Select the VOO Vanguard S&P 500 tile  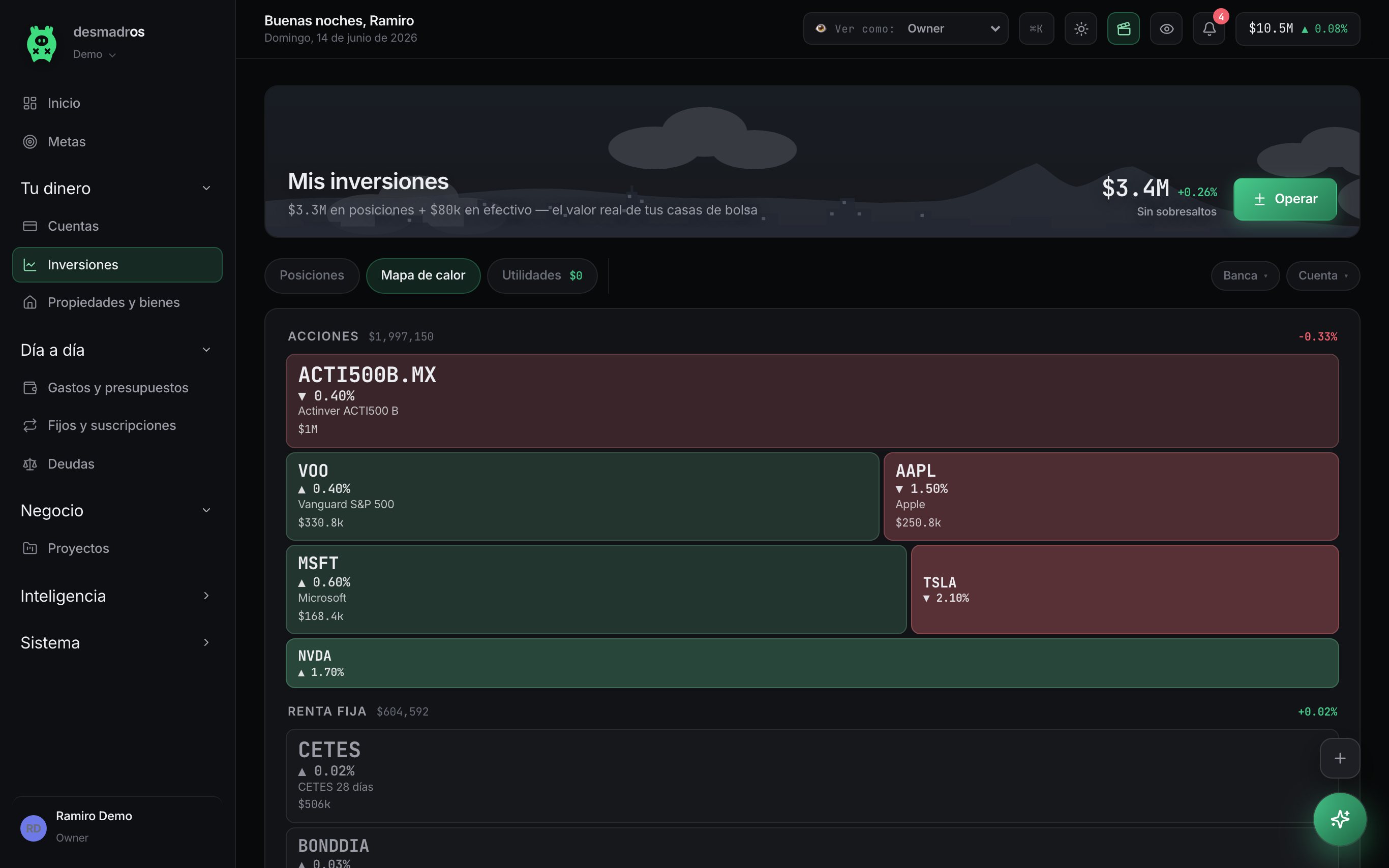(582, 497)
